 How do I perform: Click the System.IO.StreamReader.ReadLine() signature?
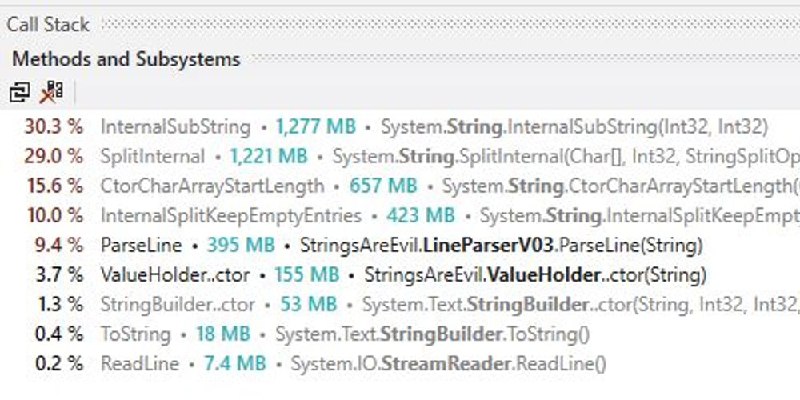click(448, 364)
